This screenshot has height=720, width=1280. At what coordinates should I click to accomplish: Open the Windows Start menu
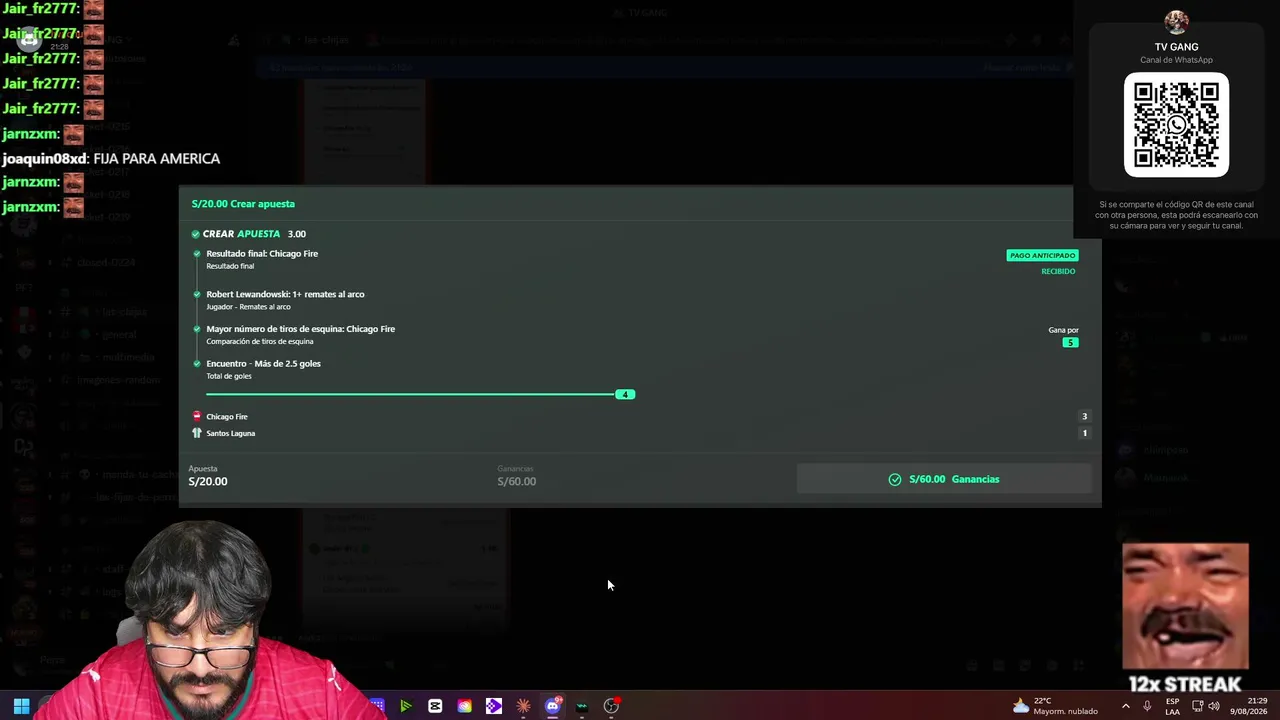(x=21, y=706)
